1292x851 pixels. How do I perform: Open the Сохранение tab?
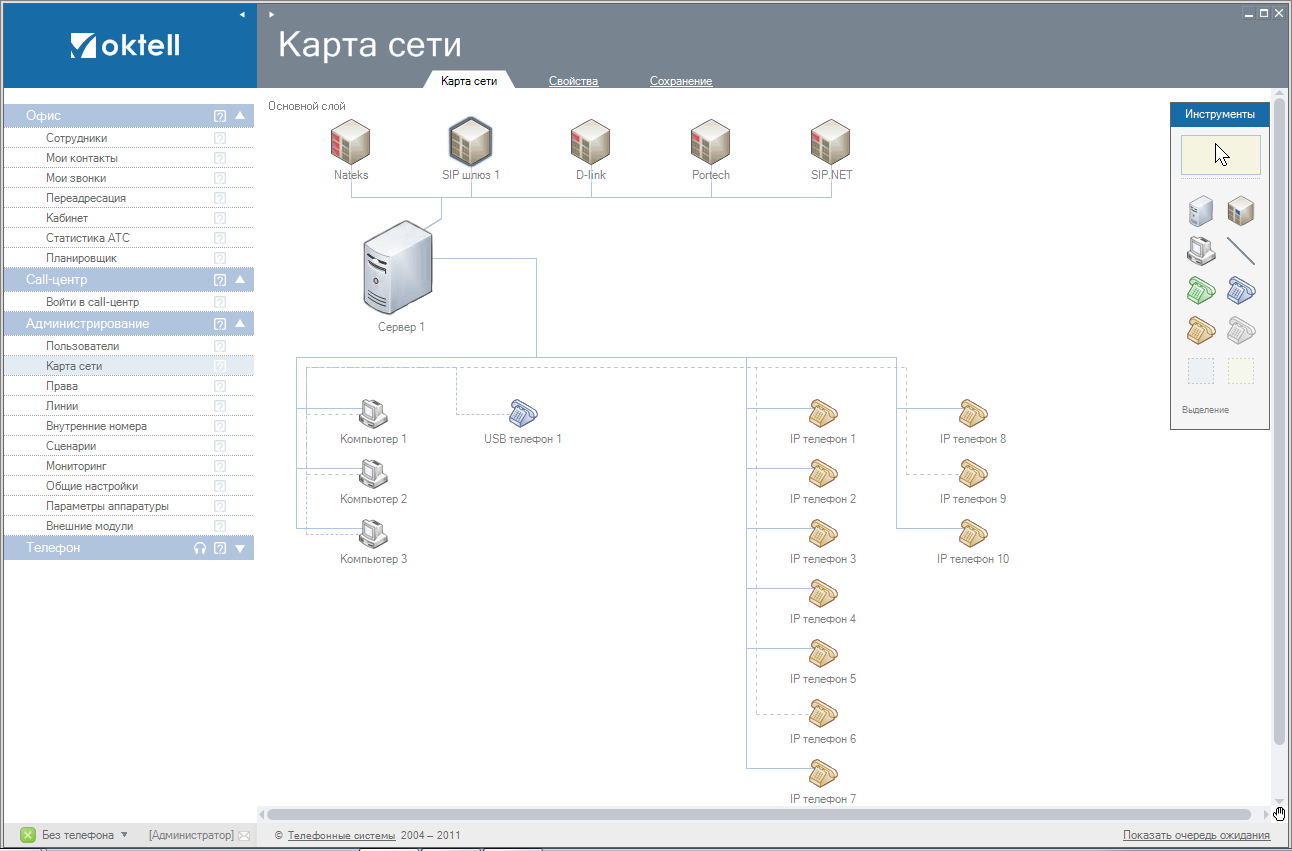pos(680,81)
